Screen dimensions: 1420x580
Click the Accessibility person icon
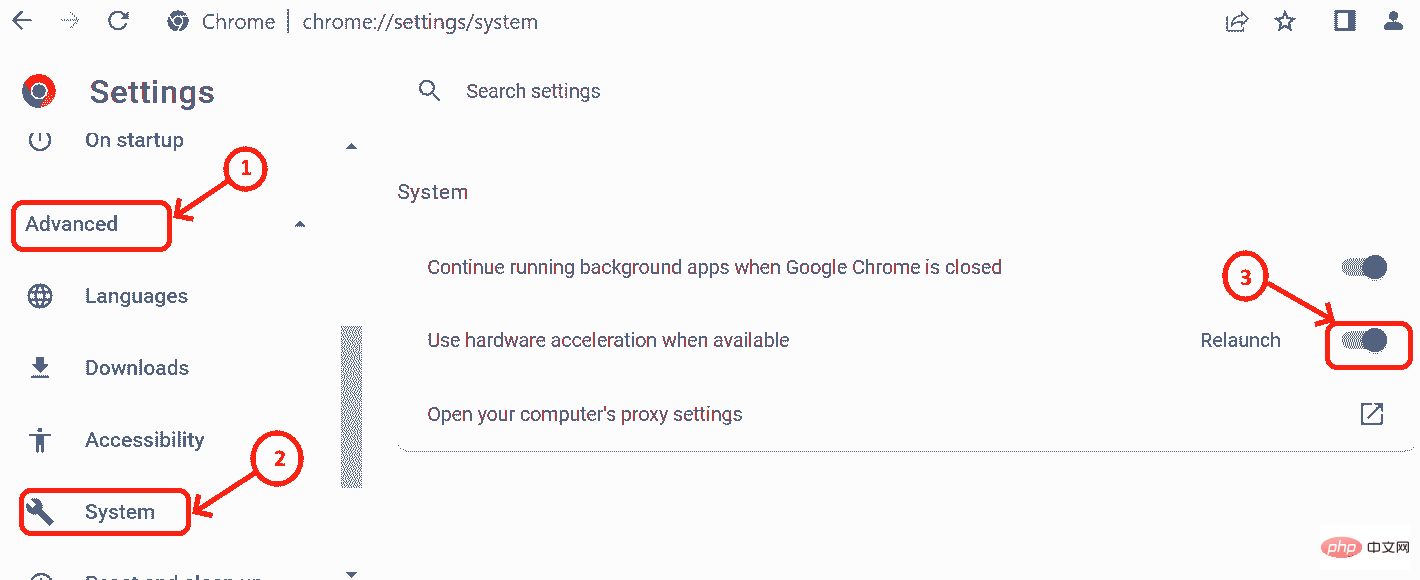point(40,439)
